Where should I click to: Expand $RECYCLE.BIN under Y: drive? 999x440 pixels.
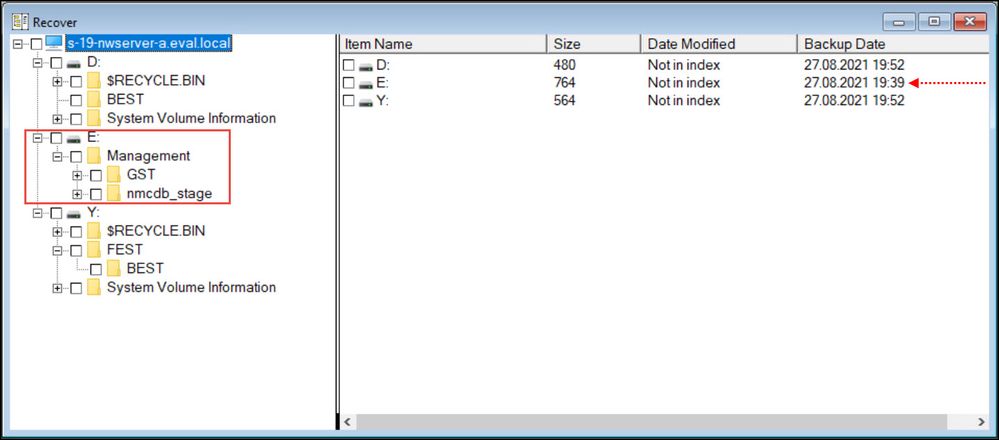57,231
